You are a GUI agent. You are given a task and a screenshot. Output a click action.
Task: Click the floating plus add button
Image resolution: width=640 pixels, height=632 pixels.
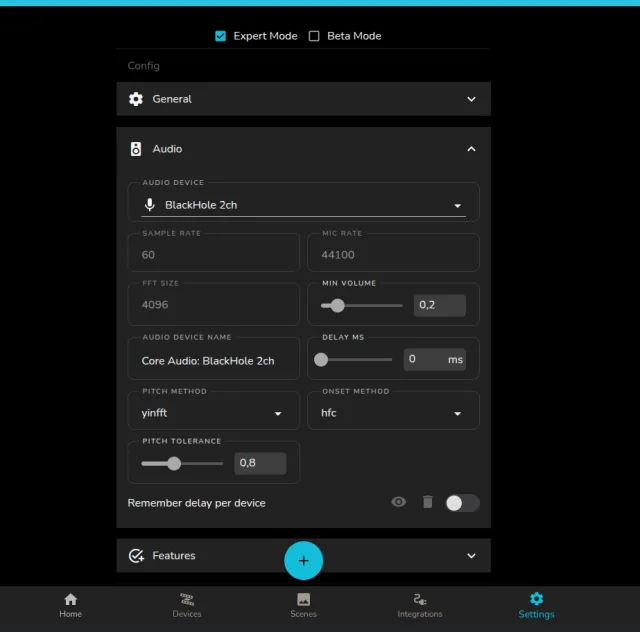click(303, 561)
